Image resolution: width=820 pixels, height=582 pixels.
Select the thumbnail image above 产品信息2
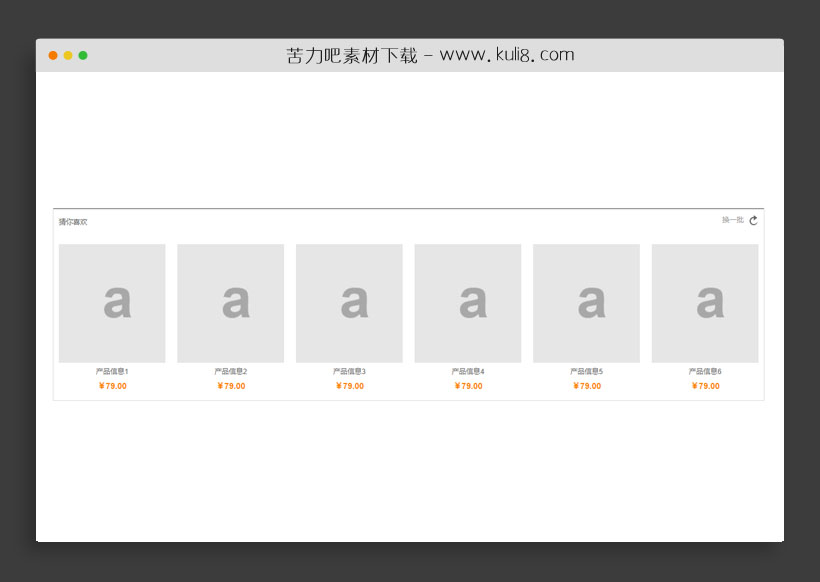[230, 303]
